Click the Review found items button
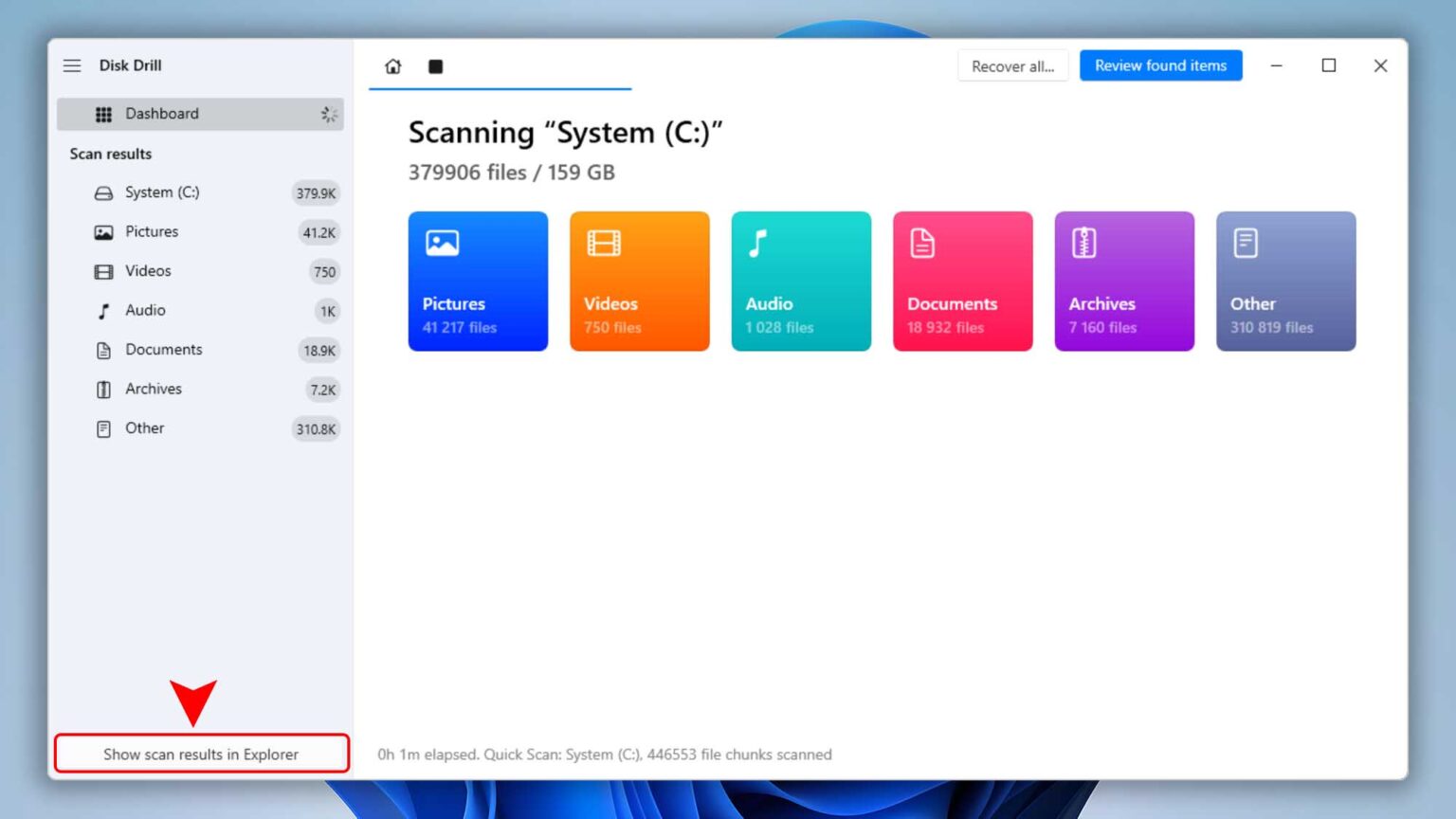 click(1160, 65)
